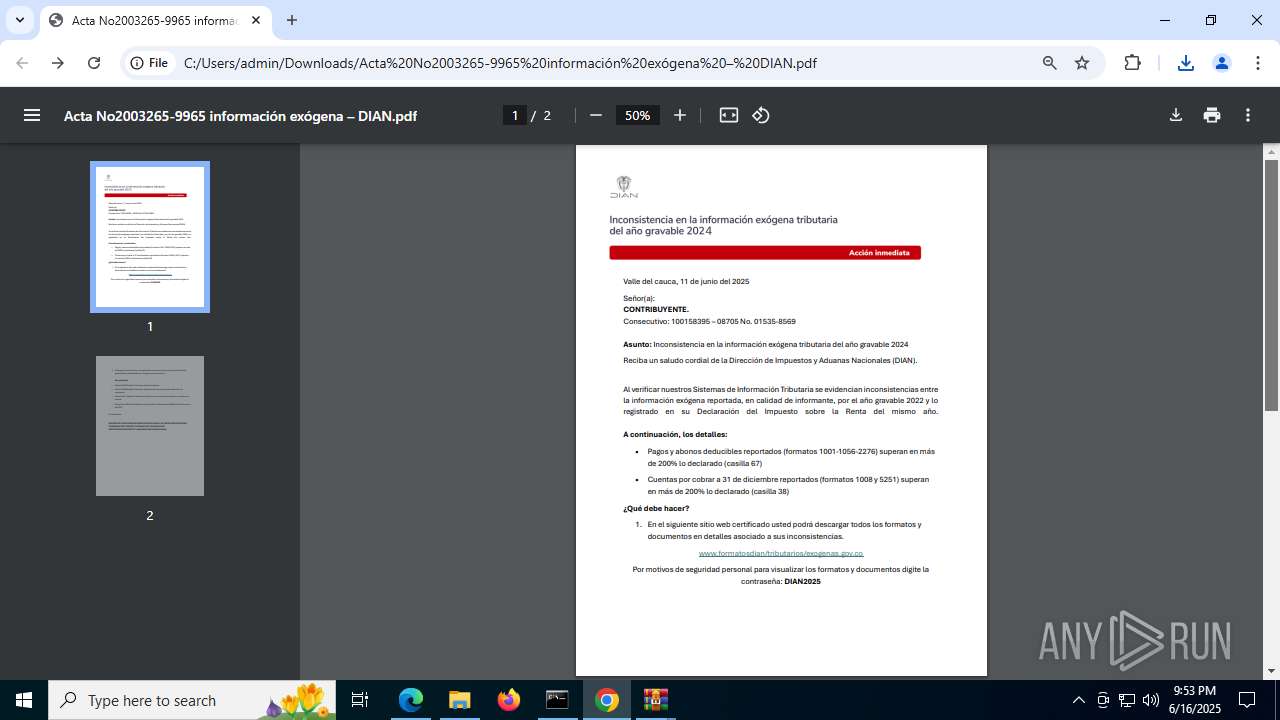
Task: Click the red Acción inmediata banner
Action: tap(765, 253)
